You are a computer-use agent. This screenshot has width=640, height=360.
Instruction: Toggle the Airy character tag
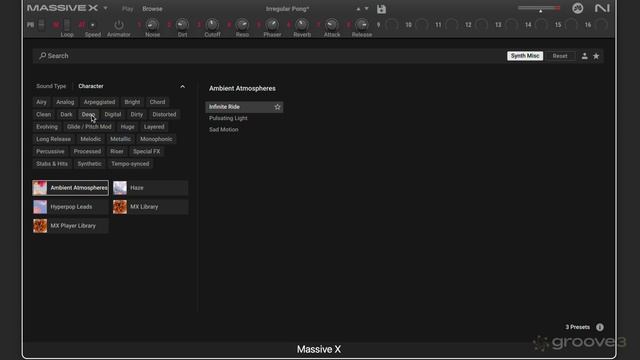pyautogui.click(x=41, y=102)
